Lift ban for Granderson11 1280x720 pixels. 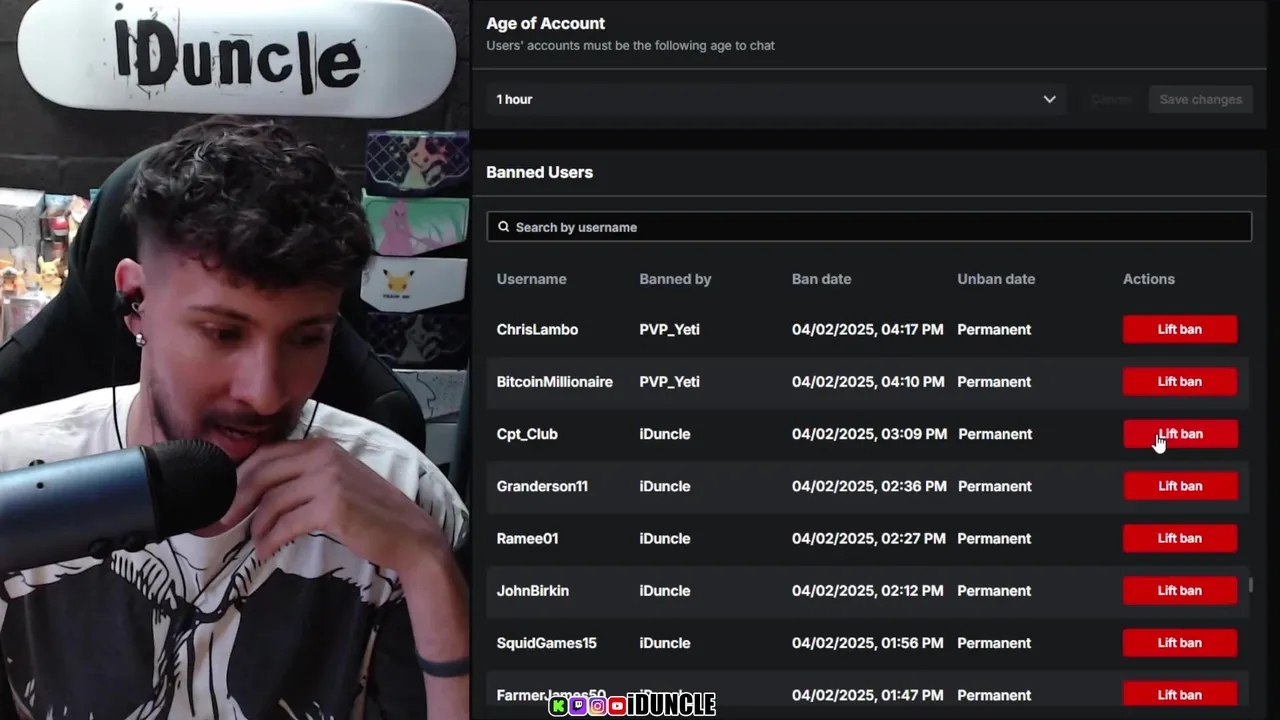(x=1180, y=486)
